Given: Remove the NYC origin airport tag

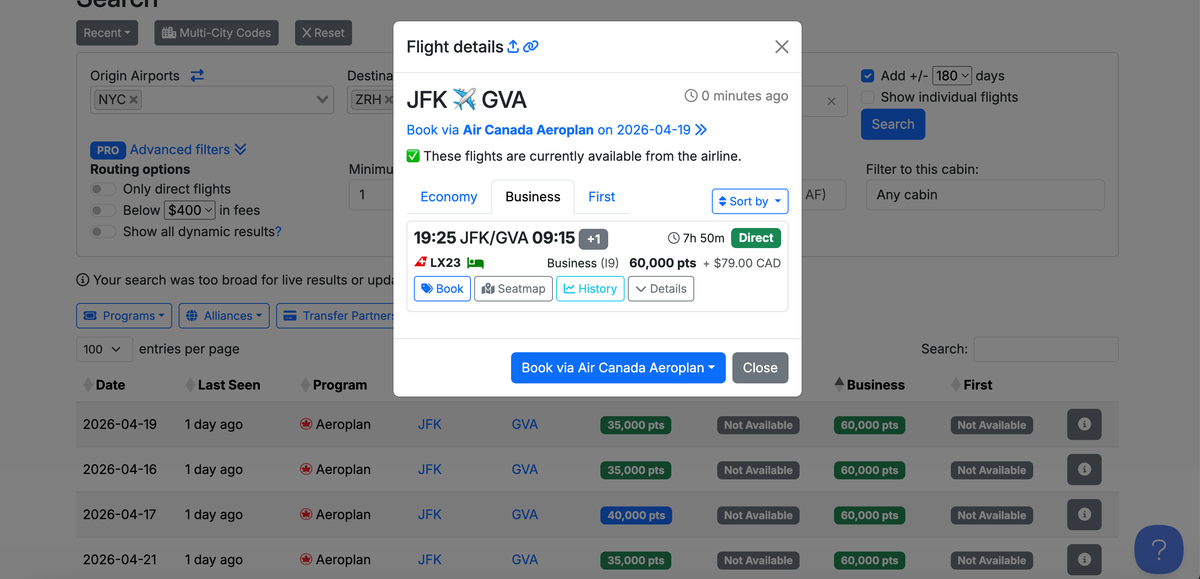Looking at the screenshot, I should point(134,100).
